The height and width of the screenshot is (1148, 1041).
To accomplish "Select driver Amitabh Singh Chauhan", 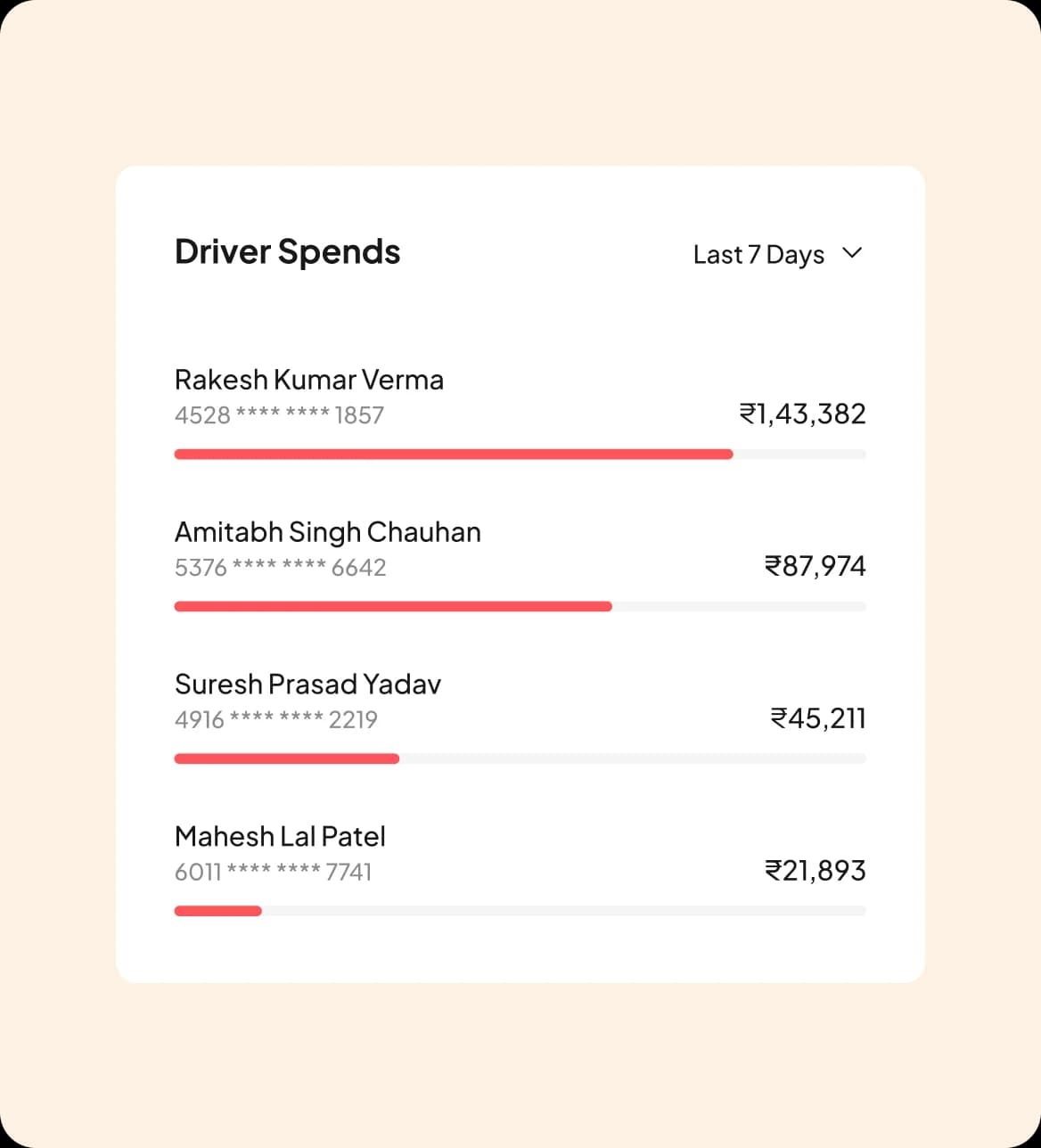I will pyautogui.click(x=327, y=532).
